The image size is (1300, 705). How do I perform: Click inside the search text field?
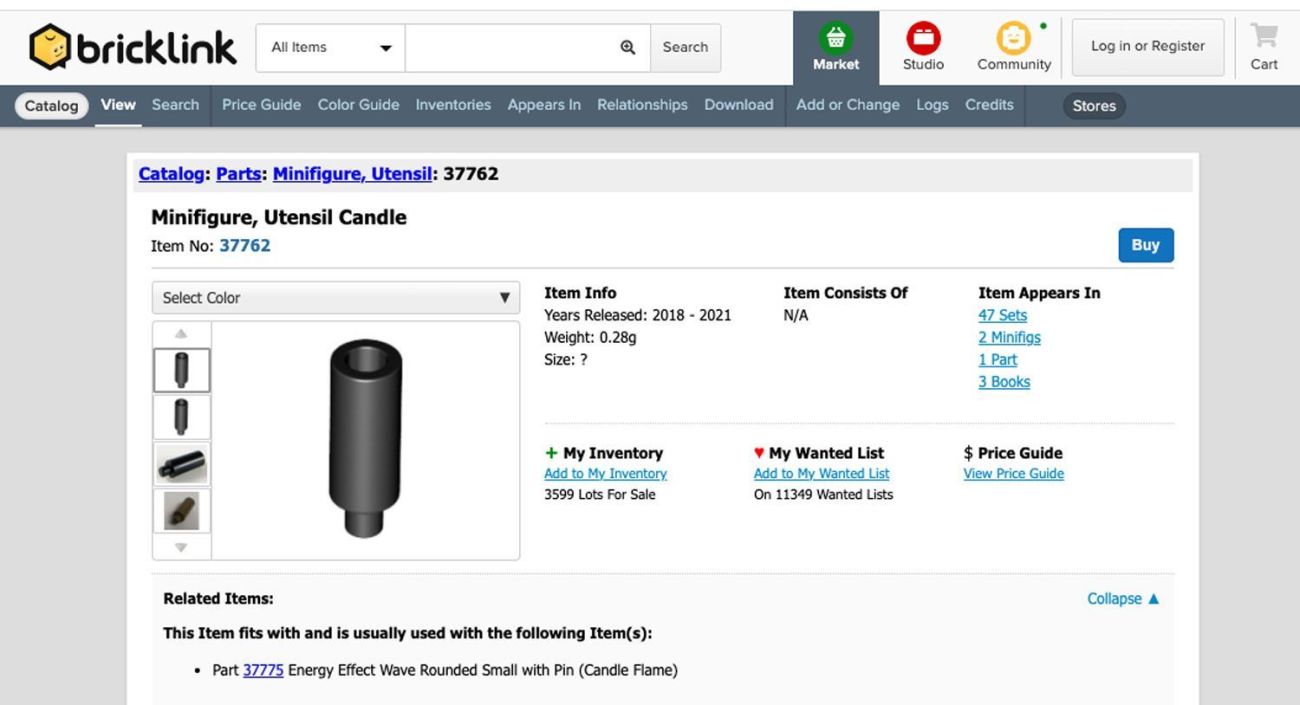(510, 48)
